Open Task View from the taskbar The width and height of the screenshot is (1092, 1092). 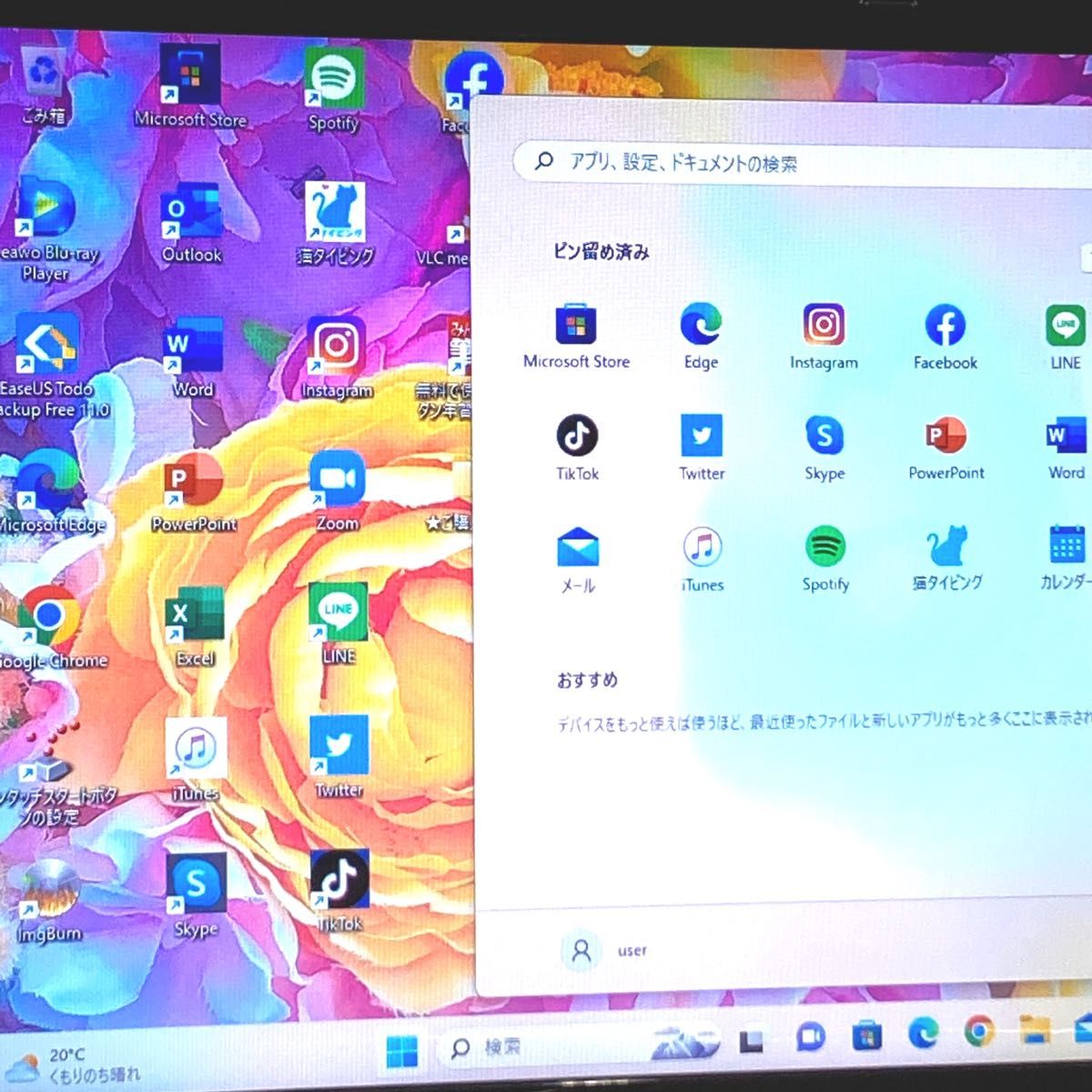coord(752,1040)
